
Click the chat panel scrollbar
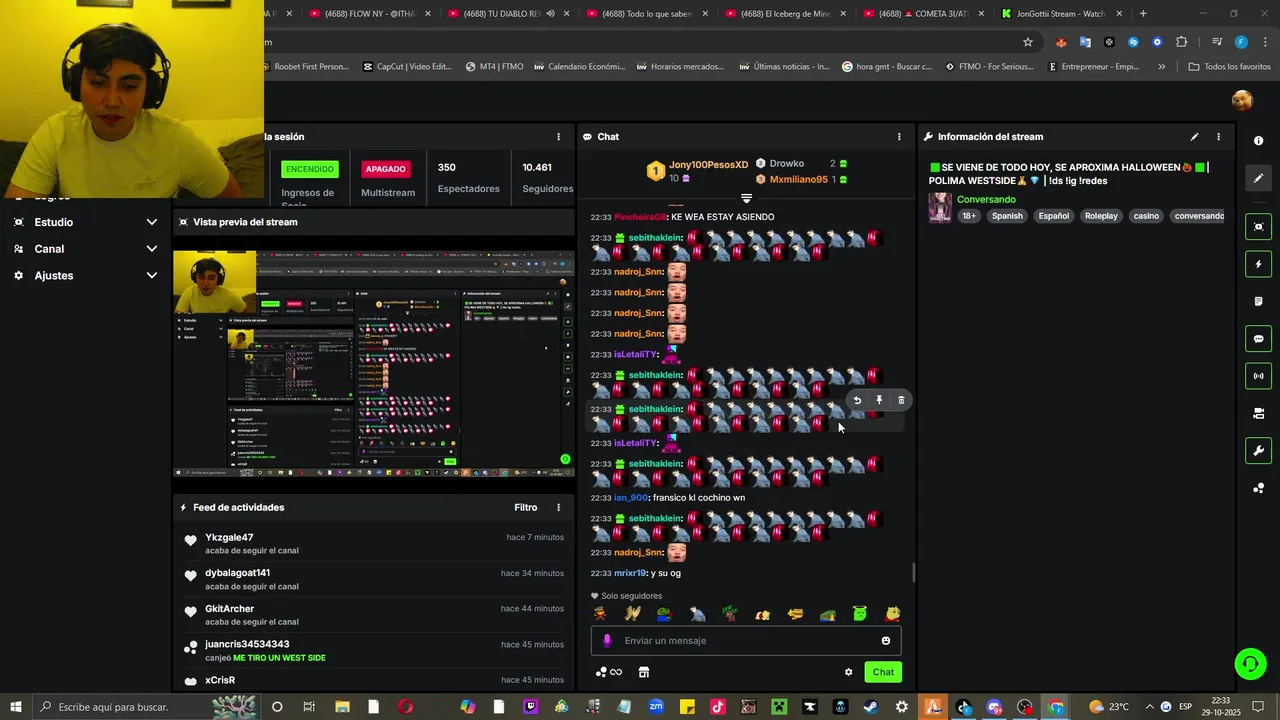pos(913,573)
